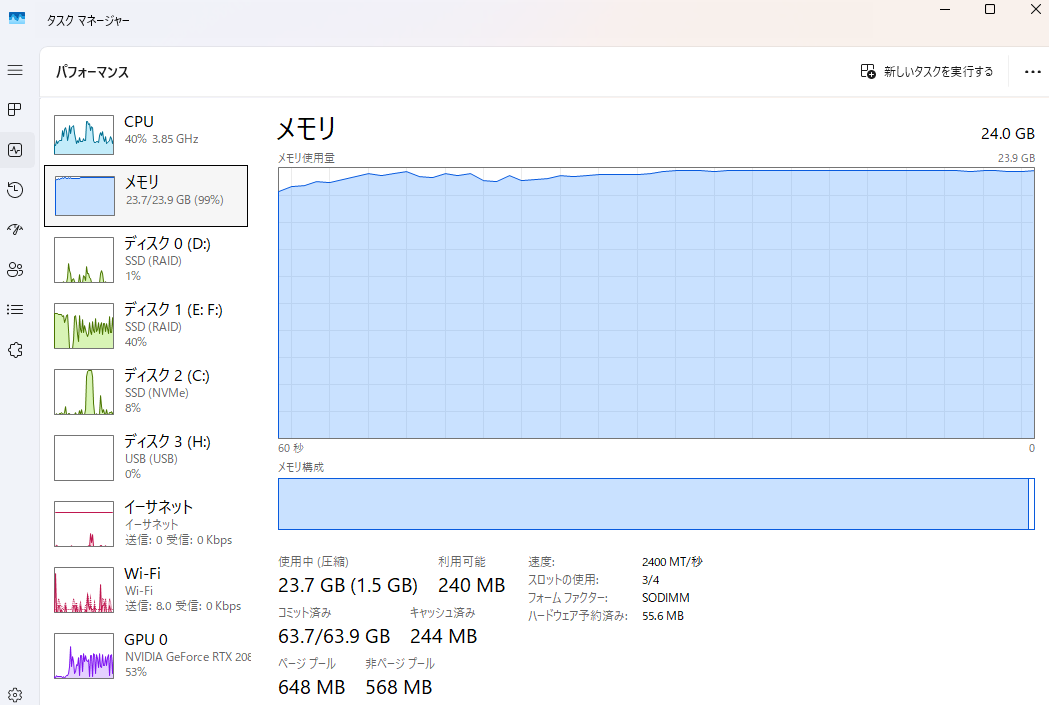1049x705 pixels.
Task: Select ディスク 1 (E: F:) item
Action: tap(146, 325)
